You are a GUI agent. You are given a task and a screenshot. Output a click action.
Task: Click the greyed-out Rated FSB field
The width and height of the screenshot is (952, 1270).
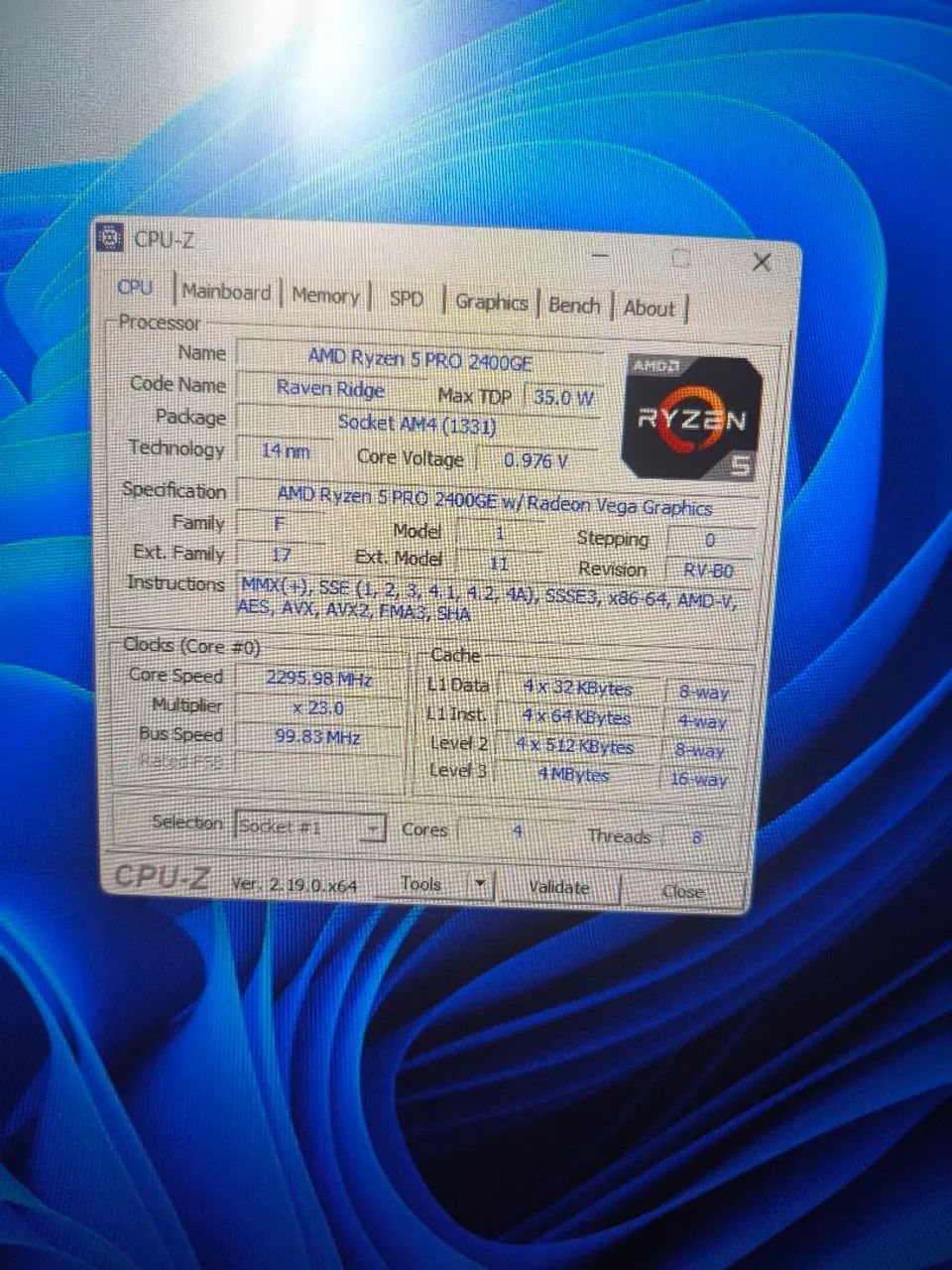coord(317,764)
